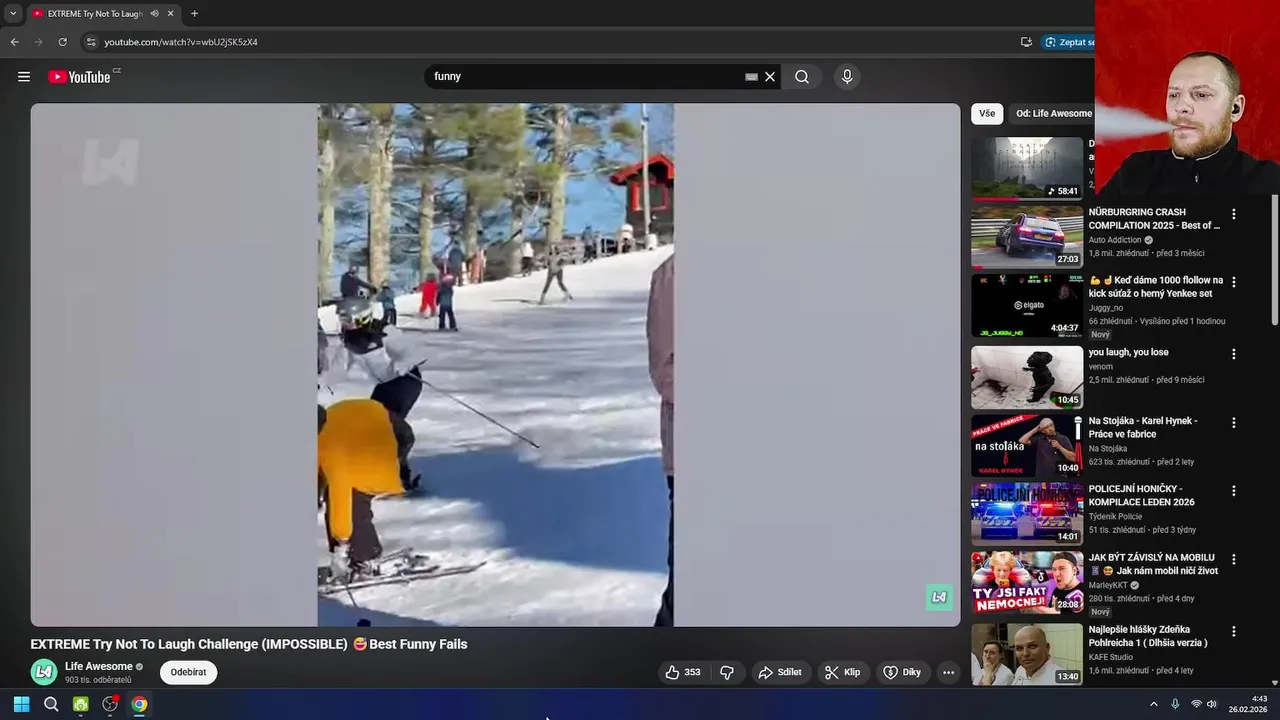Clear the search text with X icon
This screenshot has width=1280, height=720.
770,77
